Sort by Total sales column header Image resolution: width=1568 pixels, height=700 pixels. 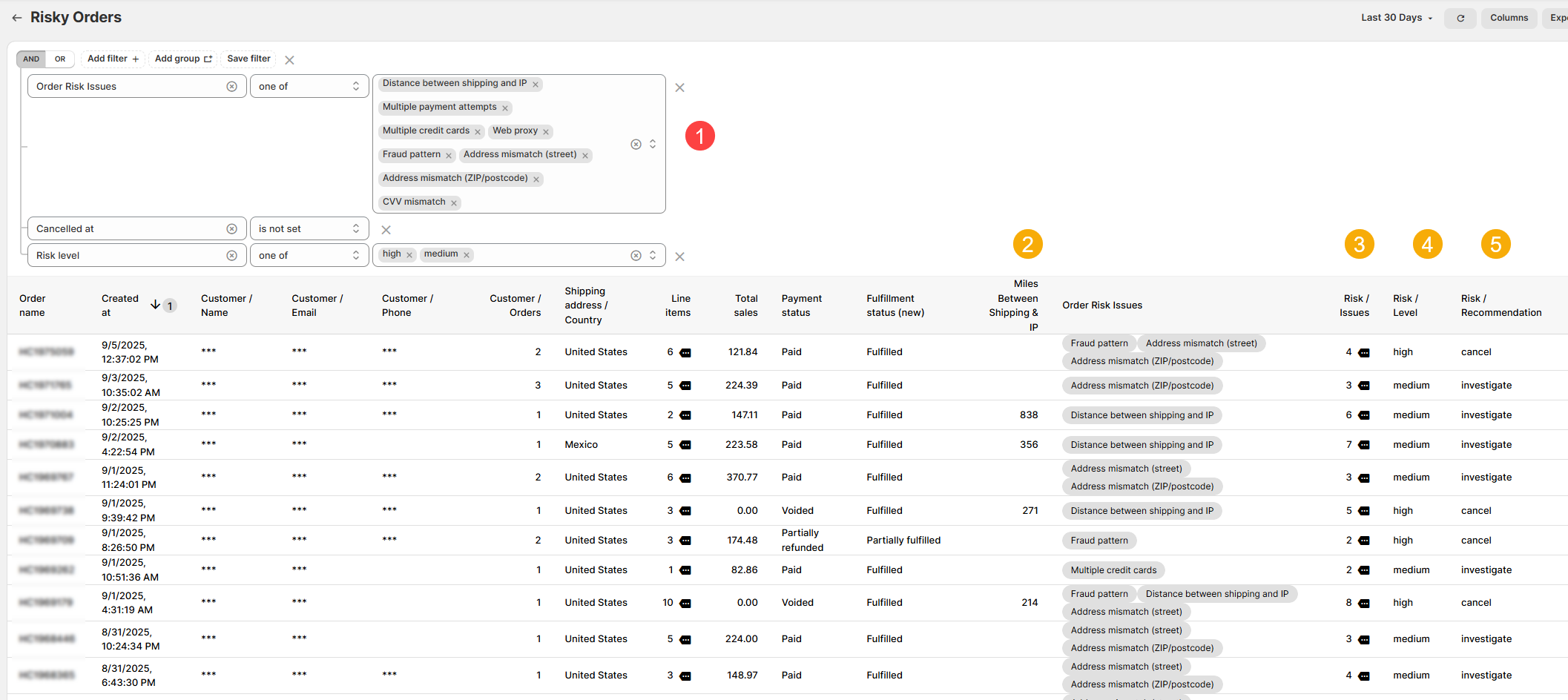tap(745, 306)
